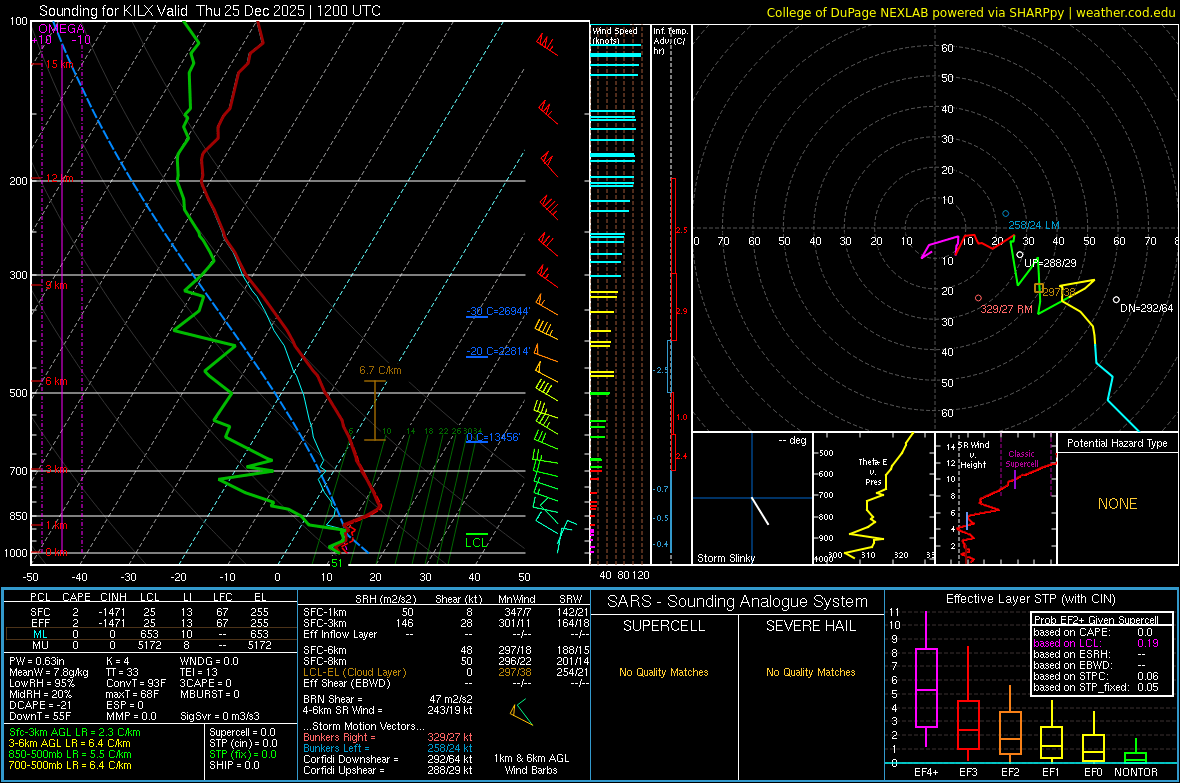Click the OMEGA label on the skew-T

pyautogui.click(x=62, y=29)
